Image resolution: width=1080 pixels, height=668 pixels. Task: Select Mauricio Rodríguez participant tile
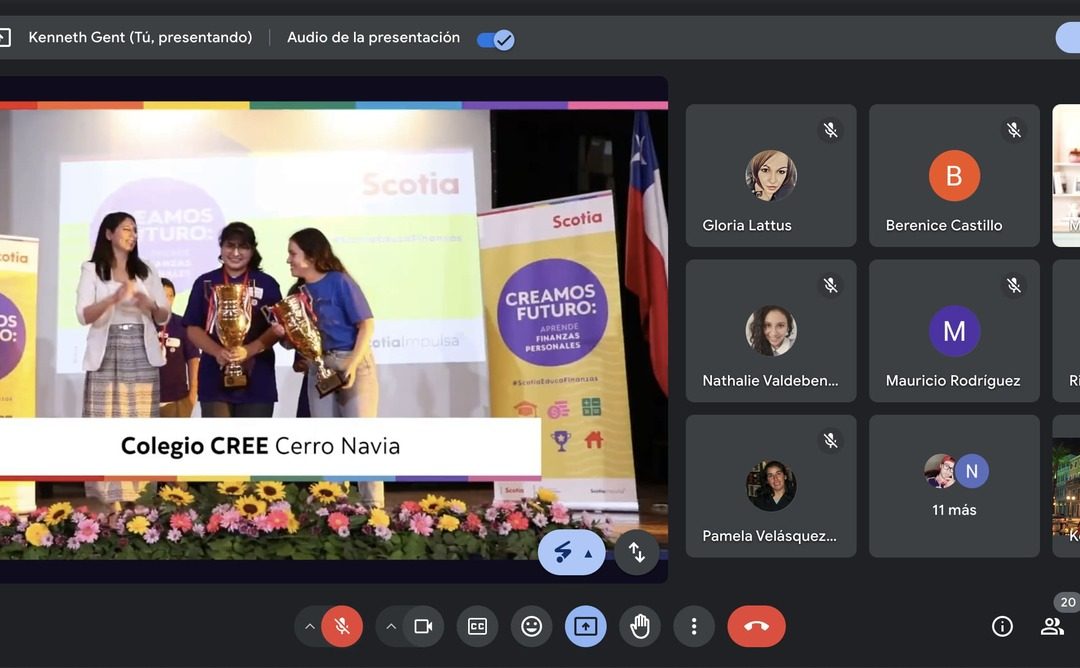954,331
